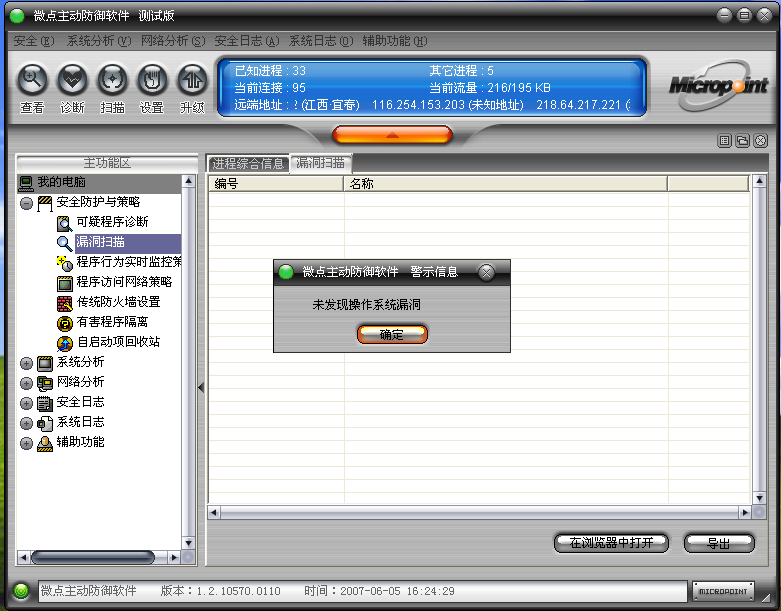Screen dimensions: 781x611
Task: Open the 网络分析 menu in the menu bar
Action: (173, 41)
